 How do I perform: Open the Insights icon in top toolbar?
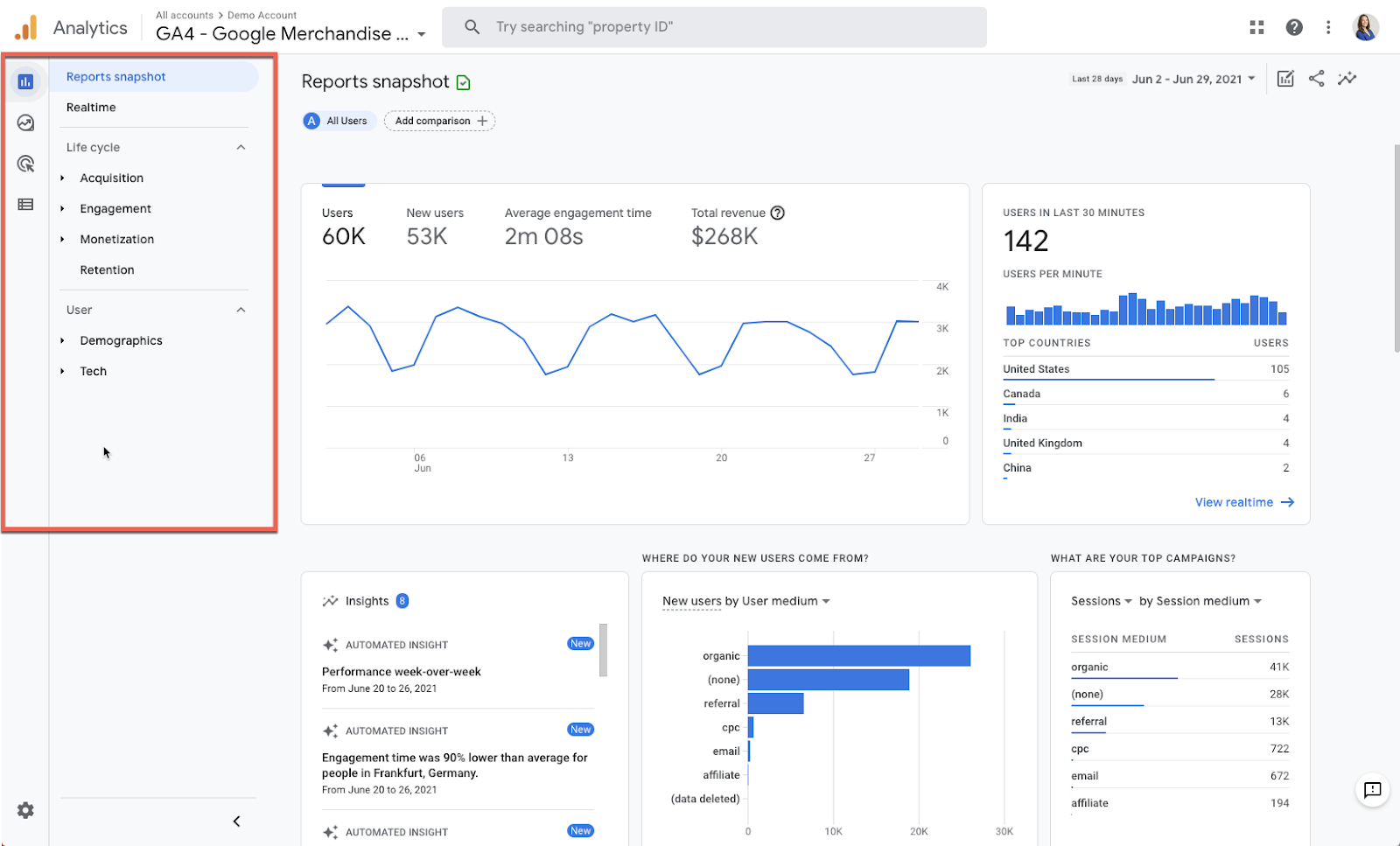click(x=1347, y=79)
